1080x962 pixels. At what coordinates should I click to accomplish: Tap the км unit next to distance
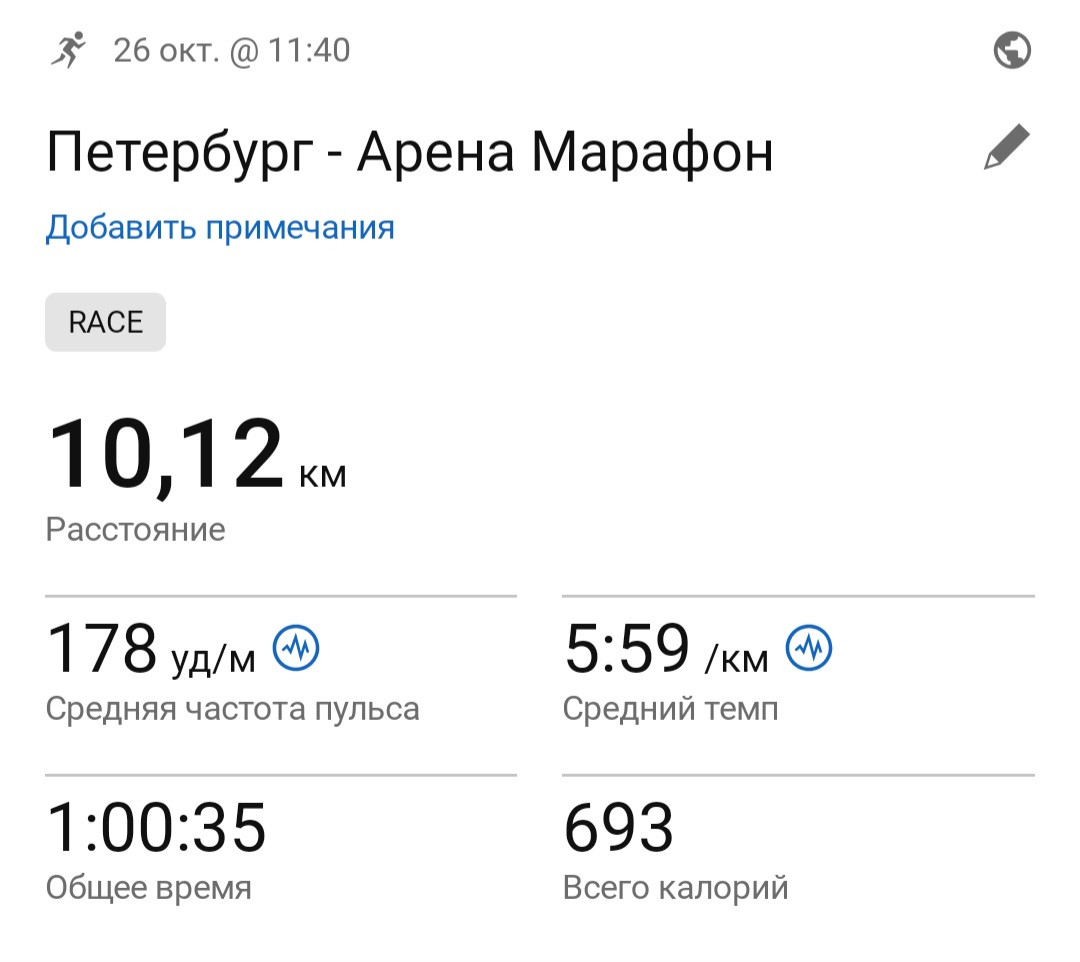click(323, 475)
